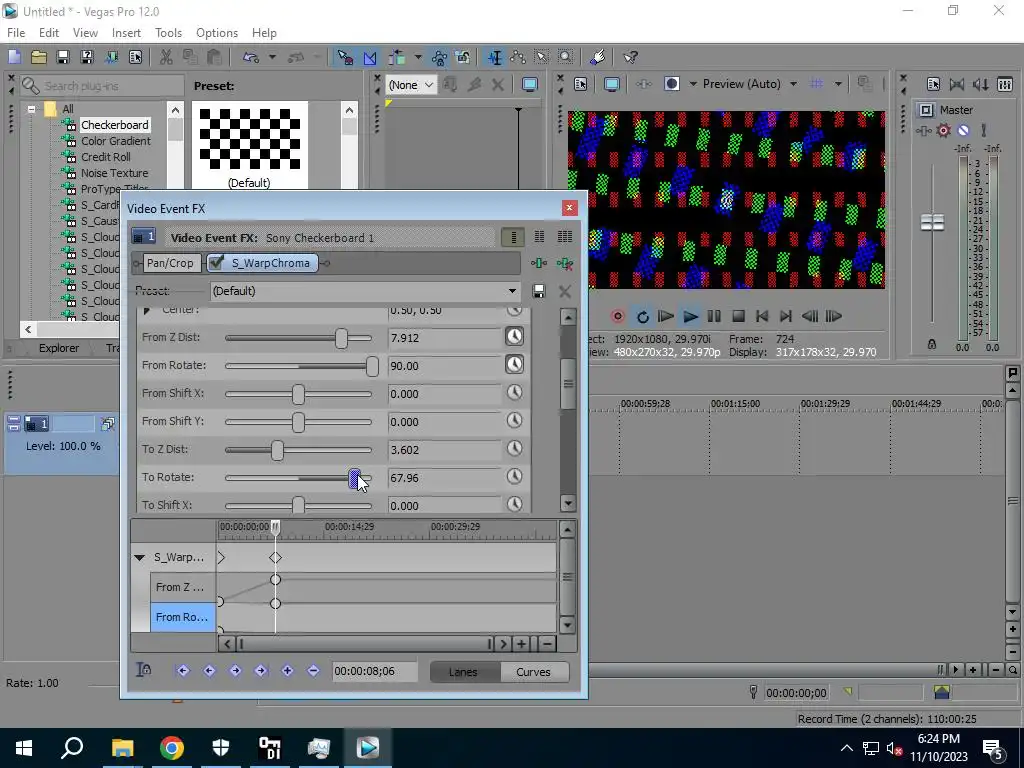Click the Undo arrow icon
1024x768 pixels.
click(x=251, y=57)
